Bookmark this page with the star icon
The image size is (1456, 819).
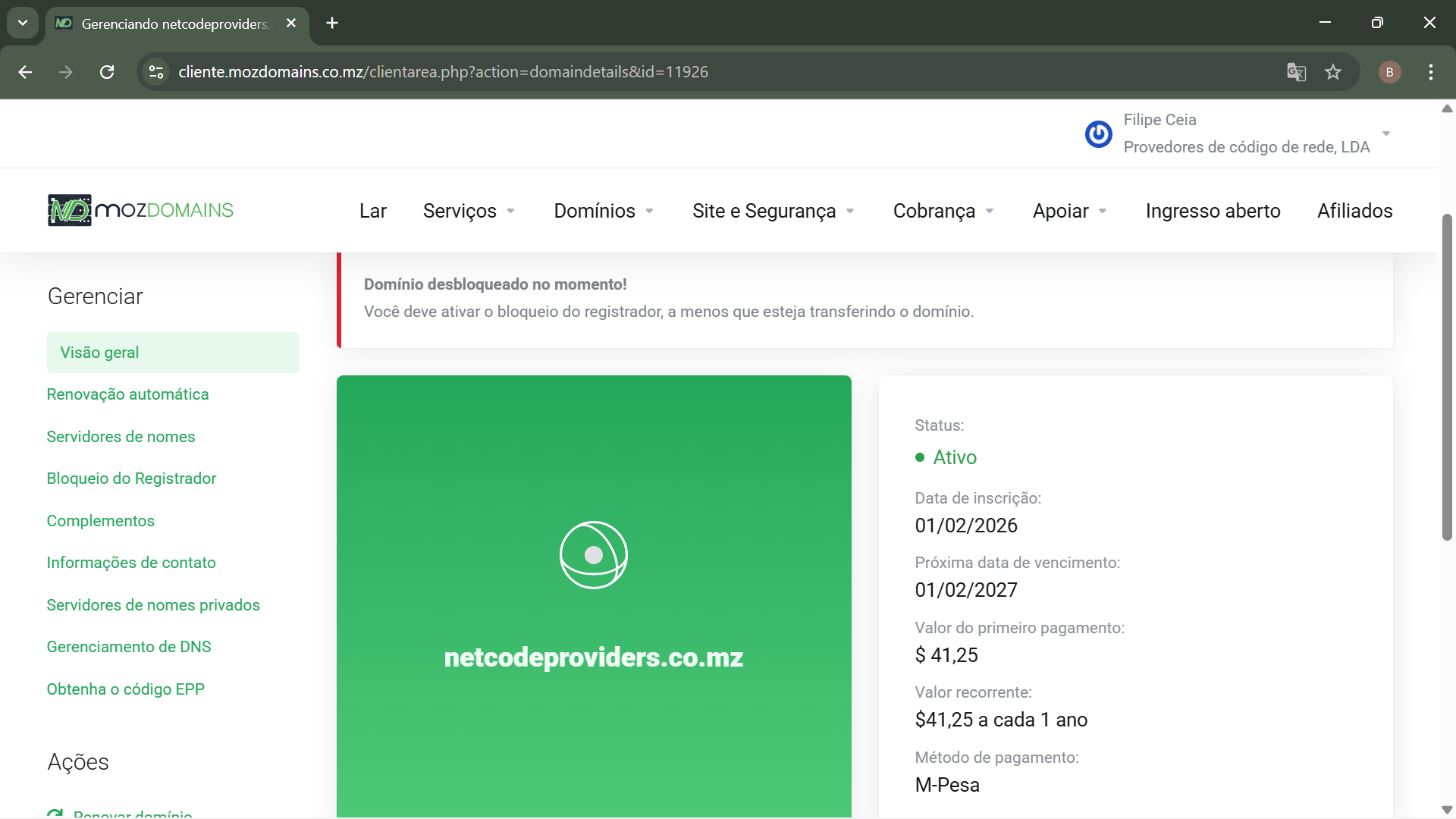pos(1333,72)
